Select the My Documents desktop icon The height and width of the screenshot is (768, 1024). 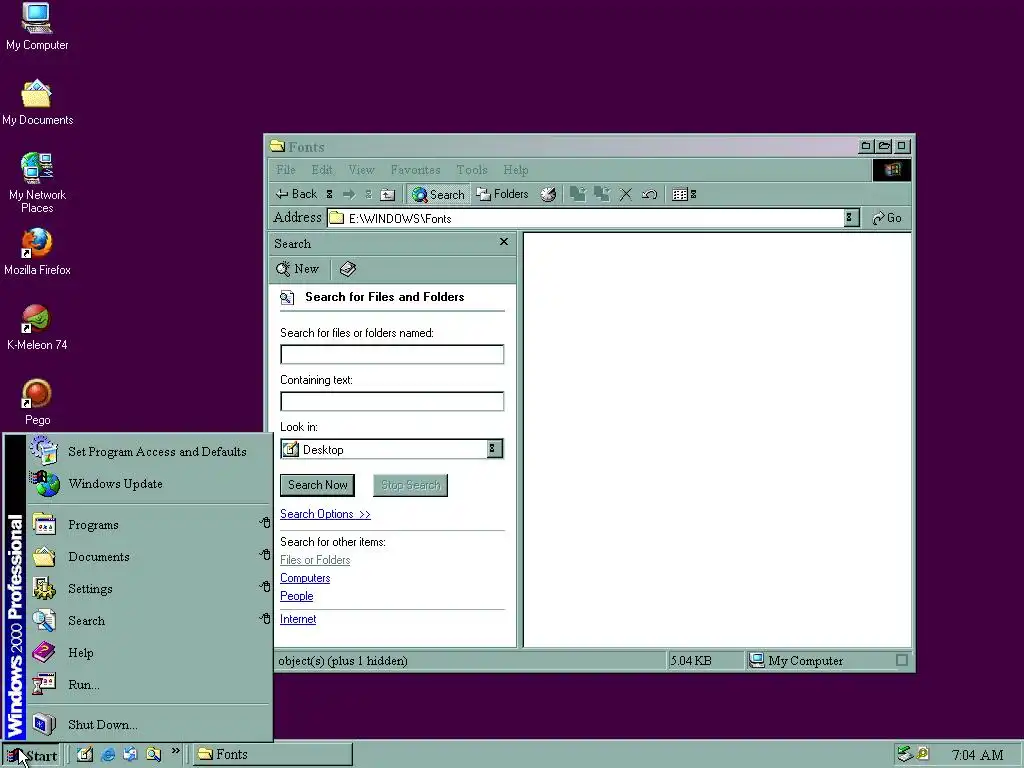coord(37,103)
